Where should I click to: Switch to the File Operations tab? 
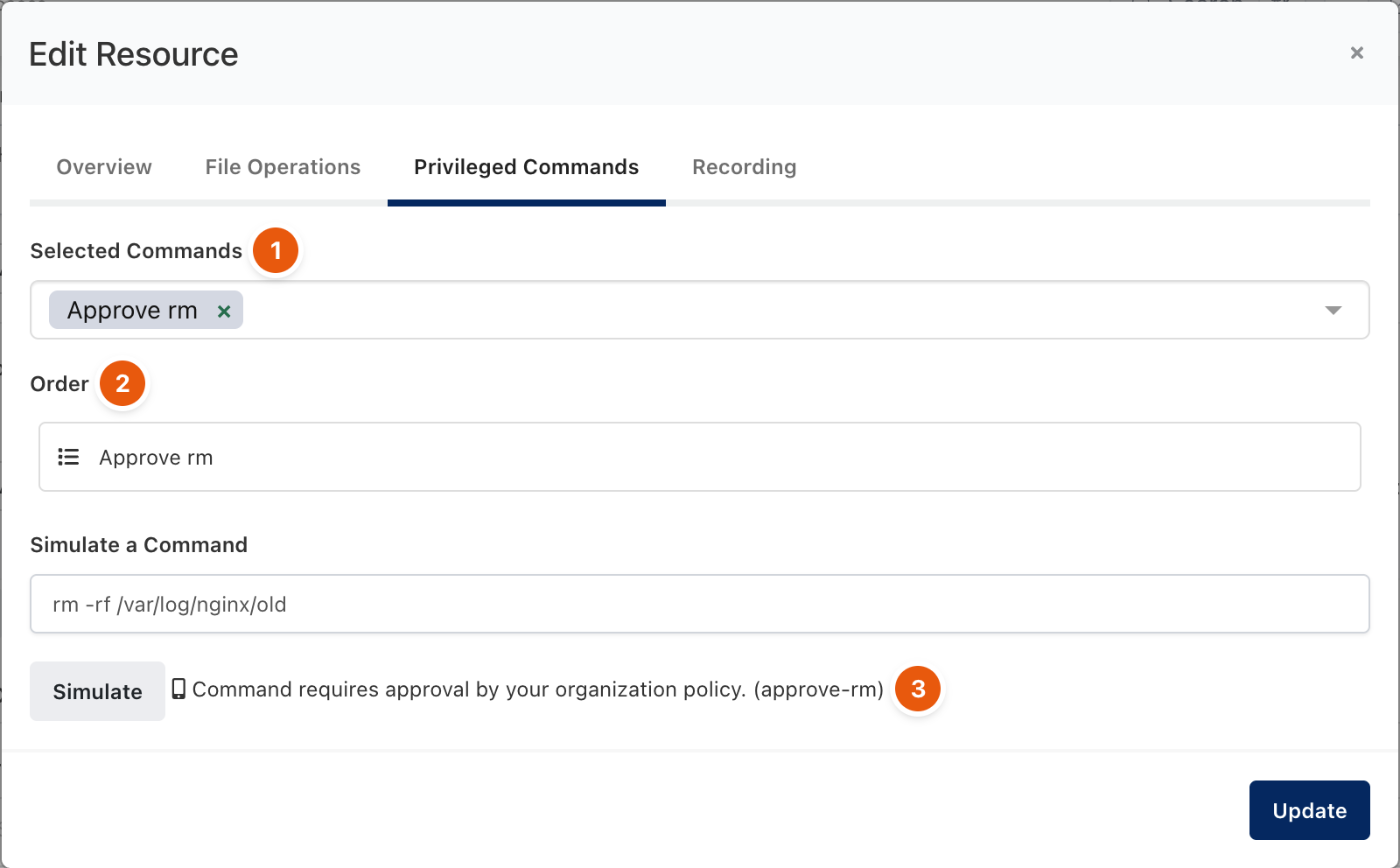(283, 167)
